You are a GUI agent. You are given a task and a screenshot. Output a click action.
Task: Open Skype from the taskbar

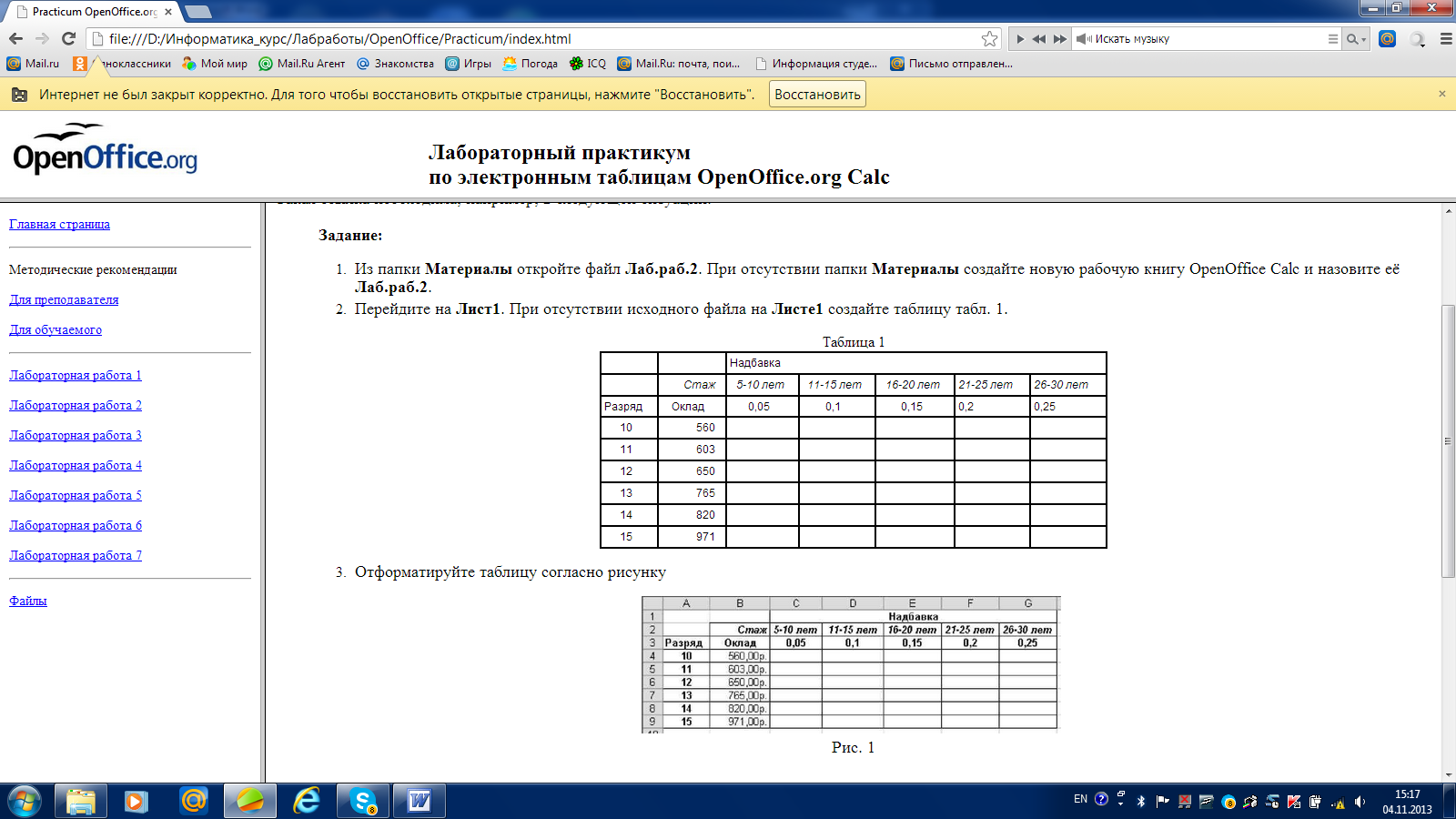pos(363,801)
